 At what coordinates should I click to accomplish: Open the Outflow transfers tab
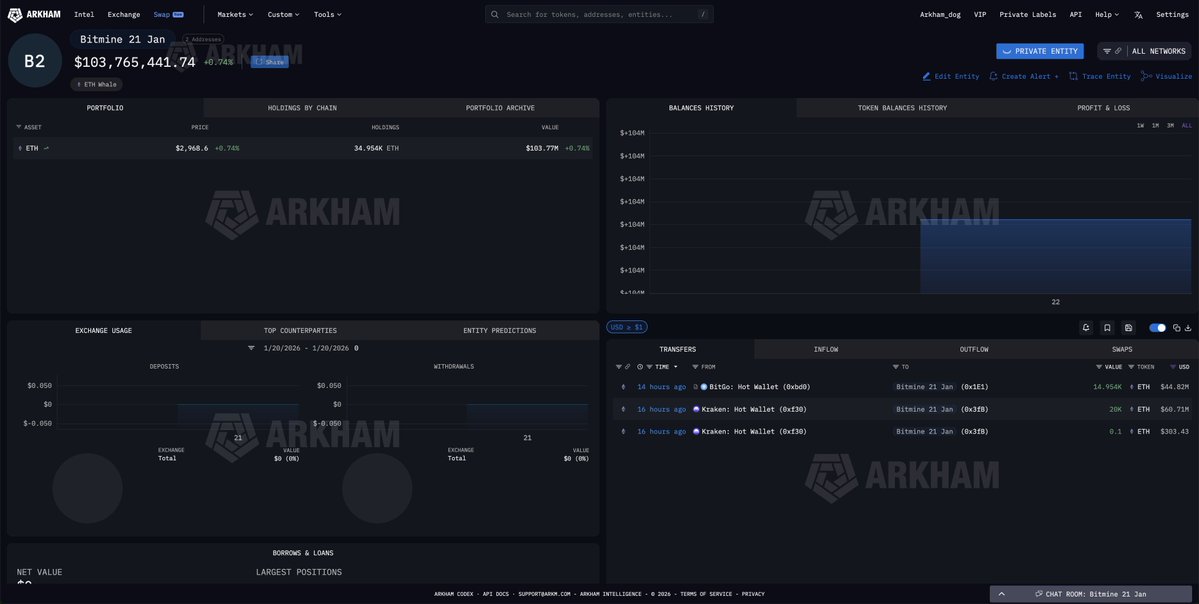point(973,349)
